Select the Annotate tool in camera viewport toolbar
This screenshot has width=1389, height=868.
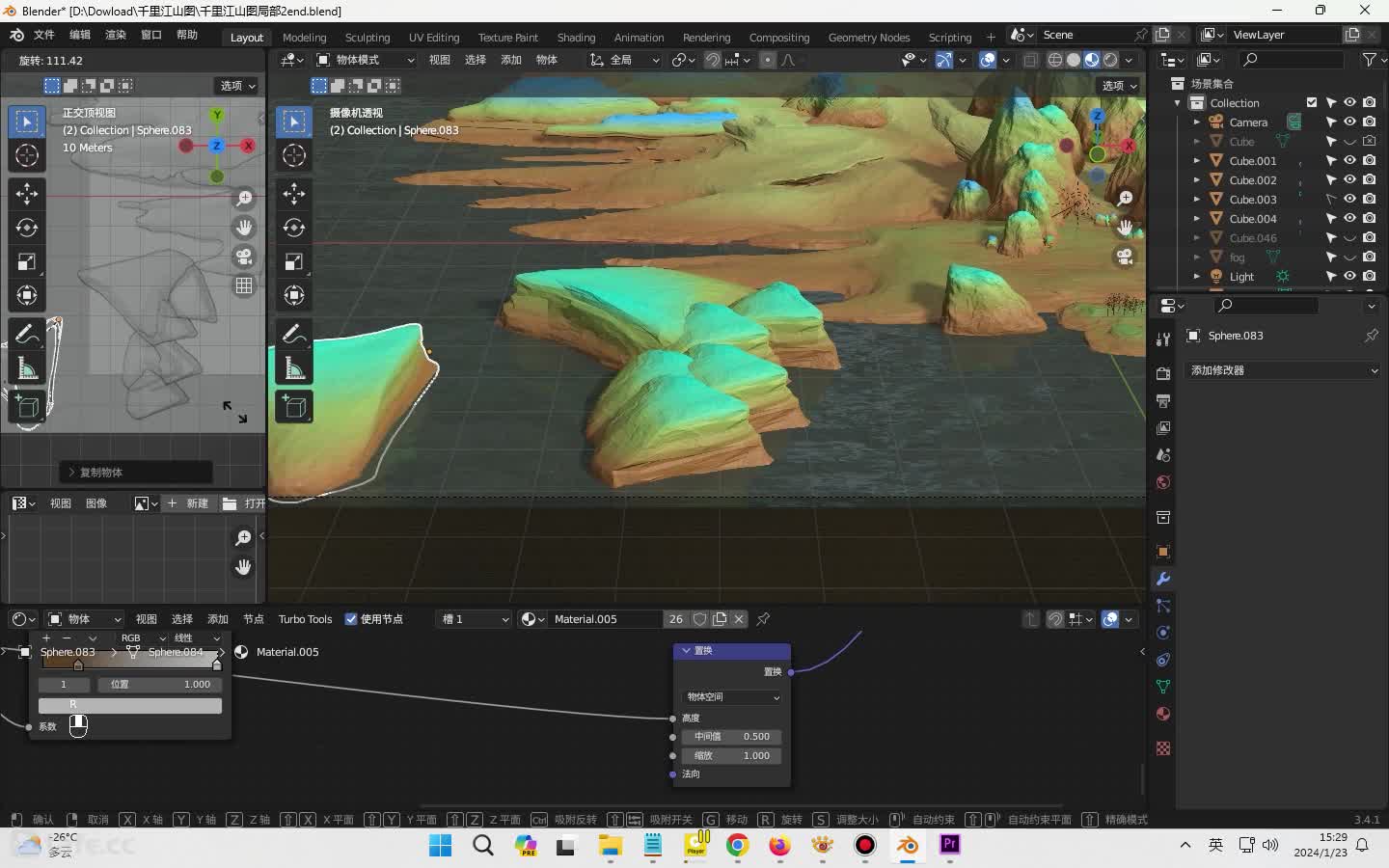tap(294, 335)
